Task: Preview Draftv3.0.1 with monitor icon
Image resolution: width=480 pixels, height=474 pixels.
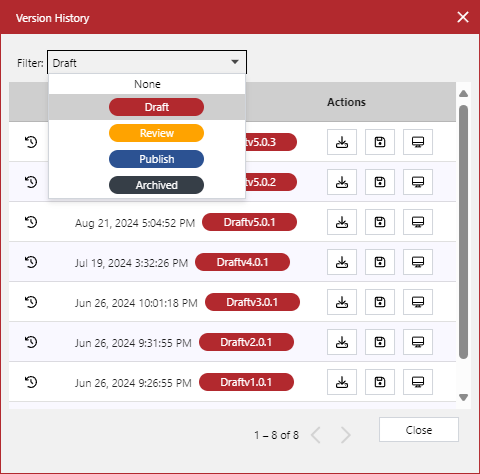Action: pos(418,302)
